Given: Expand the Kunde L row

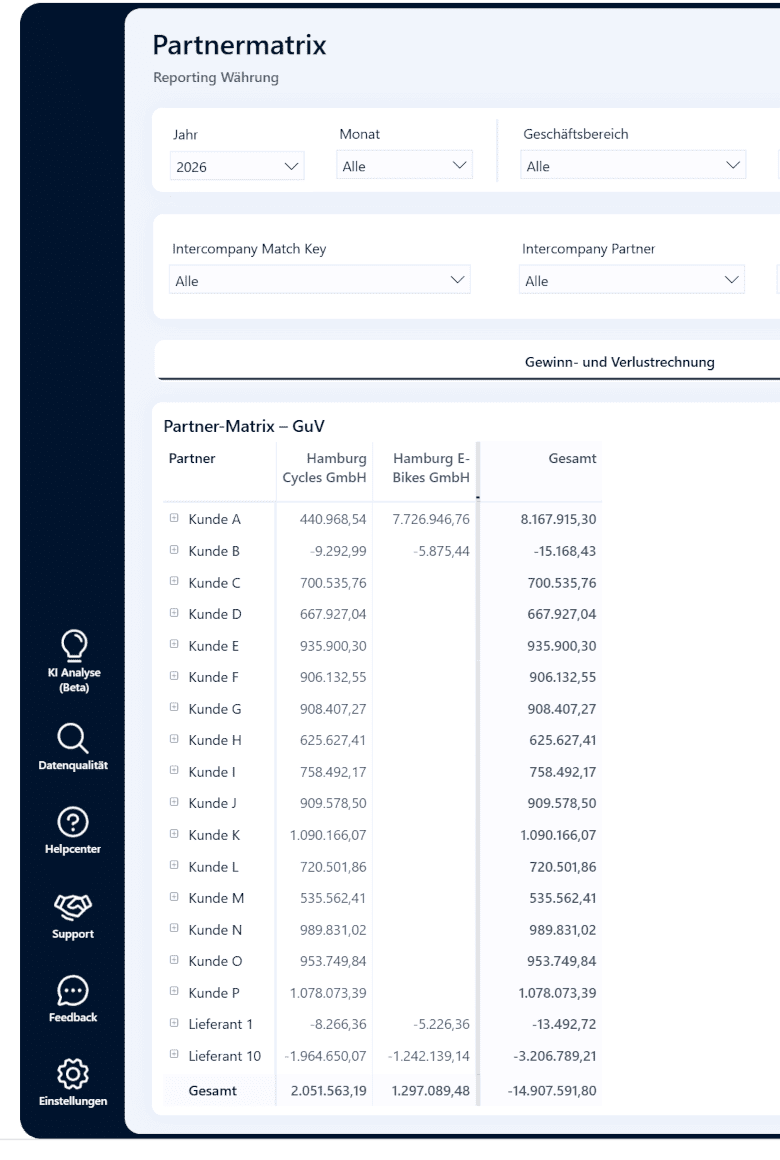Looking at the screenshot, I should (x=174, y=866).
